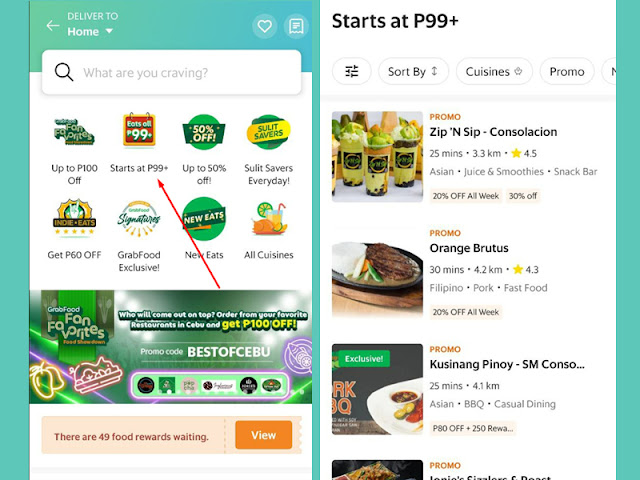Tap the back arrow icon

[53, 26]
